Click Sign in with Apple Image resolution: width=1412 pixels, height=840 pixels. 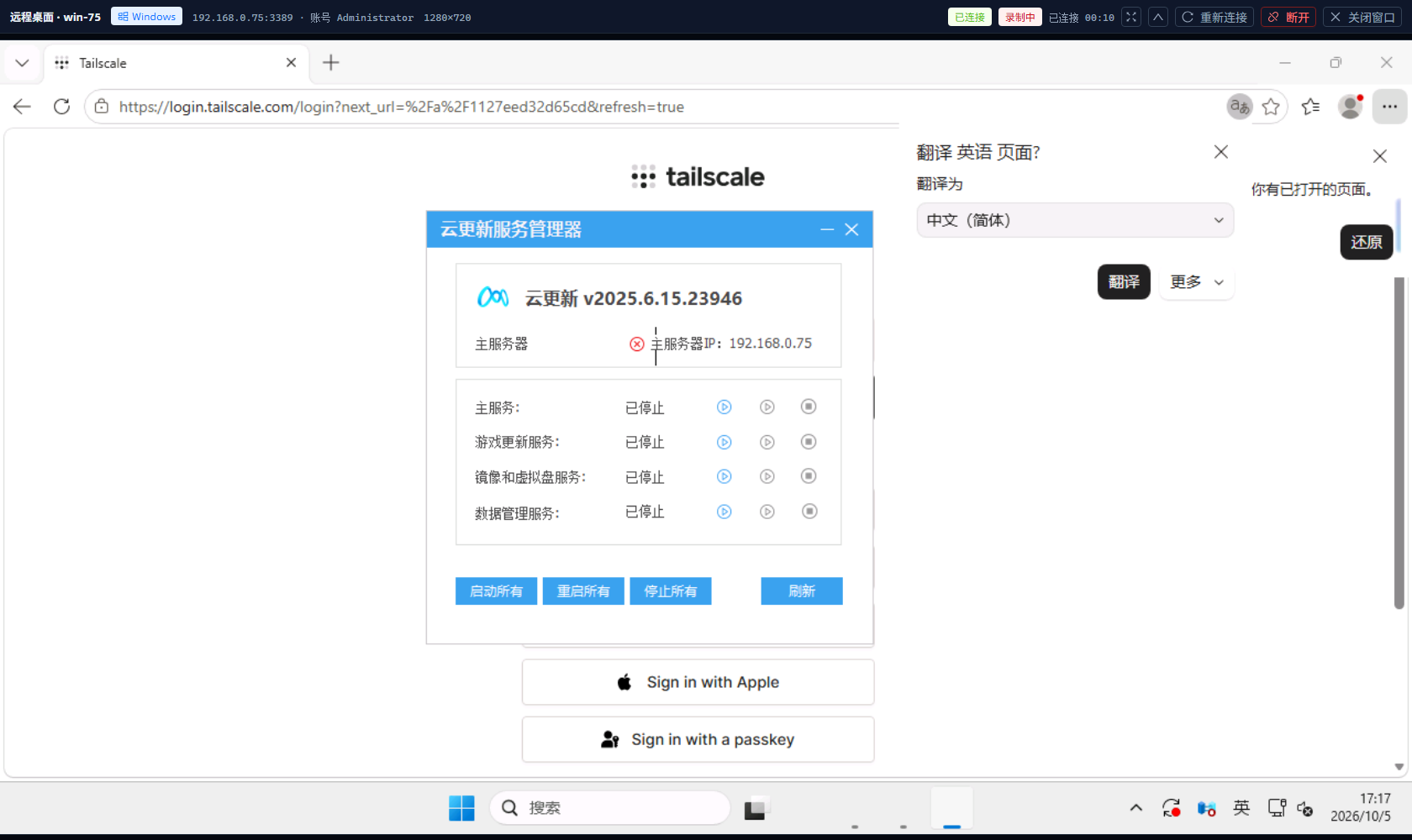pyautogui.click(x=698, y=682)
